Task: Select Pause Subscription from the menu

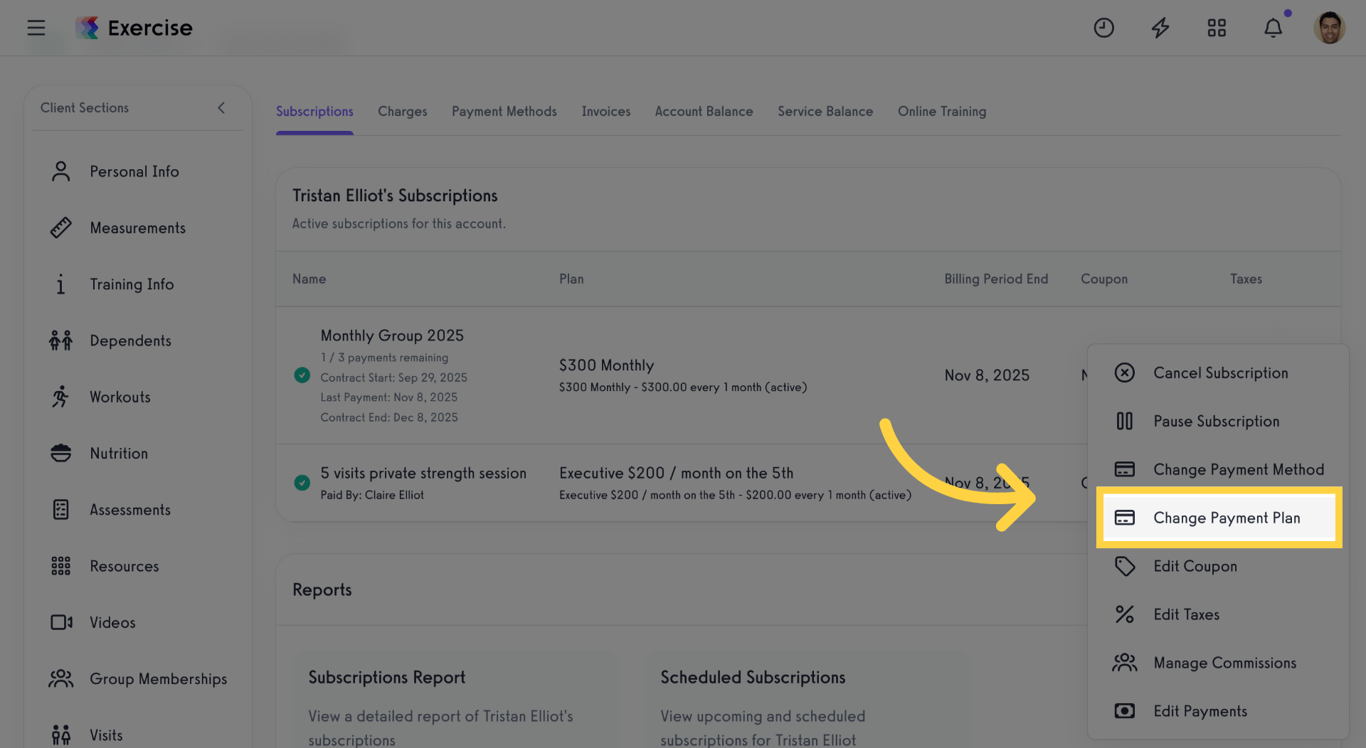Action: 1216,421
